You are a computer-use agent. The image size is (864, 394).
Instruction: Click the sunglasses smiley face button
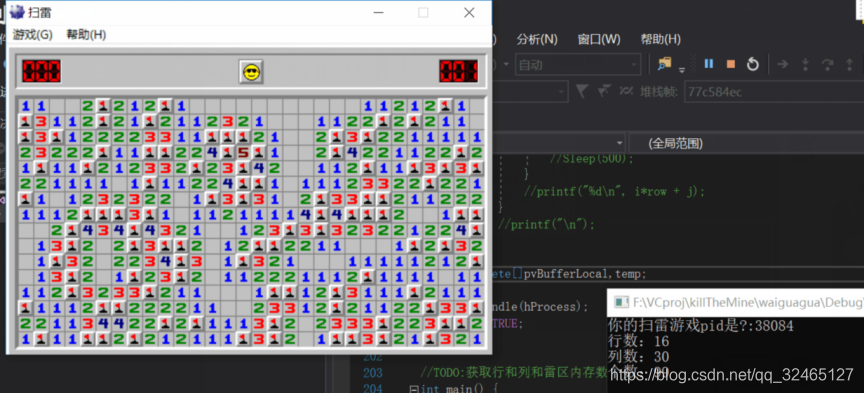coord(252,72)
